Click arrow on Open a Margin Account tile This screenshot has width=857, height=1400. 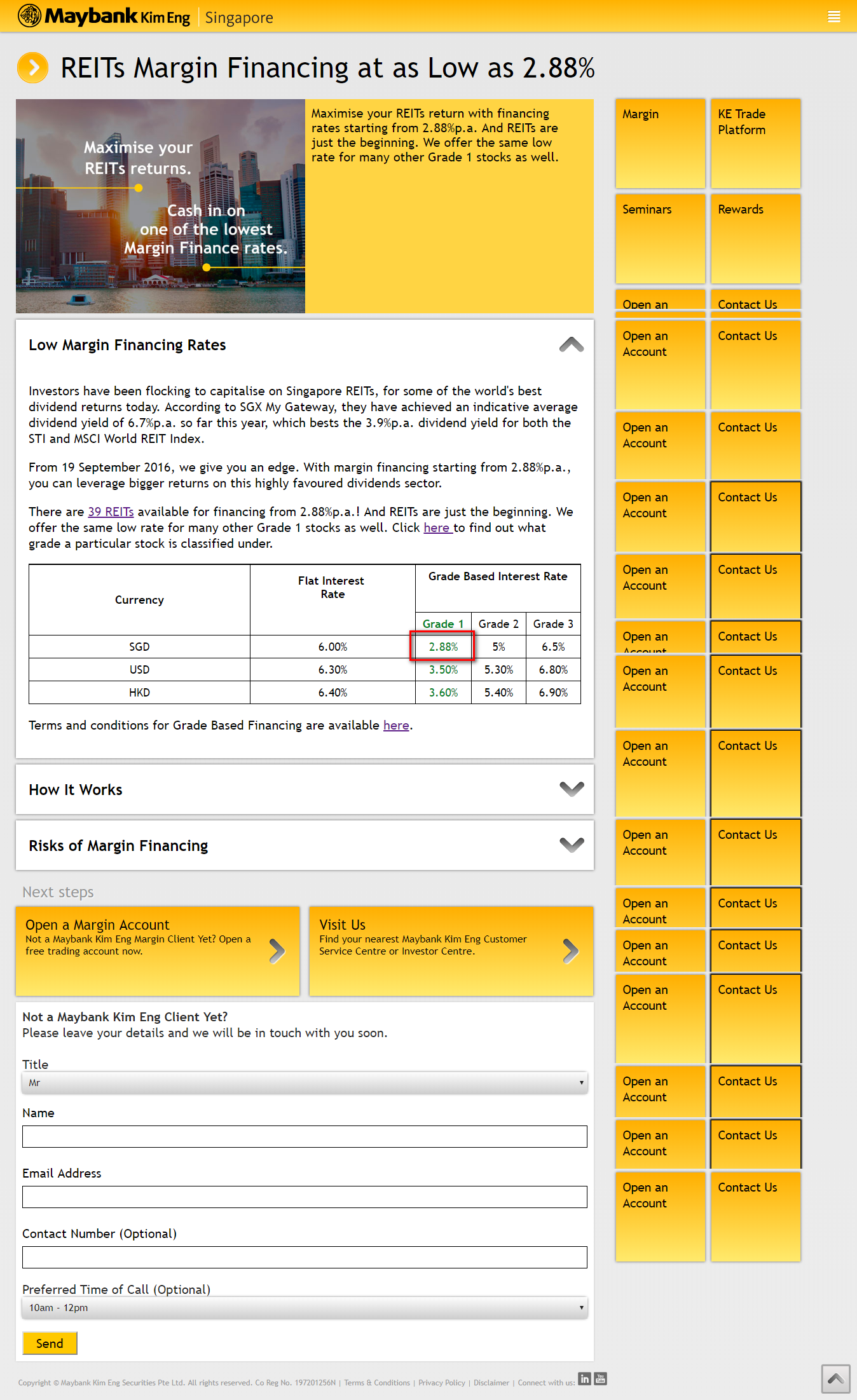pos(277,951)
